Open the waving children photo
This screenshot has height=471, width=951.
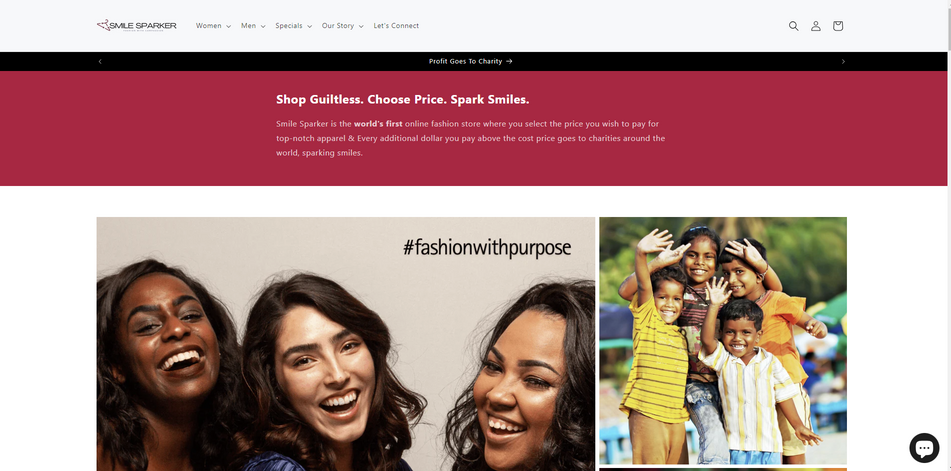[x=723, y=341]
